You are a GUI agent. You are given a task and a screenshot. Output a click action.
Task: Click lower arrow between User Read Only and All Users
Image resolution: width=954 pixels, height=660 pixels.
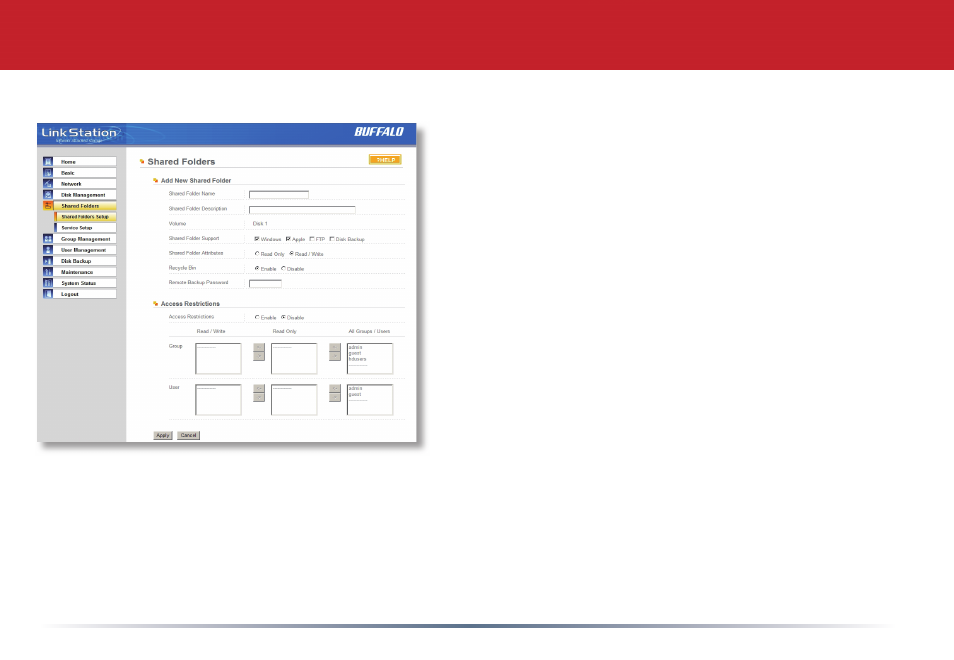pyautogui.click(x=335, y=397)
